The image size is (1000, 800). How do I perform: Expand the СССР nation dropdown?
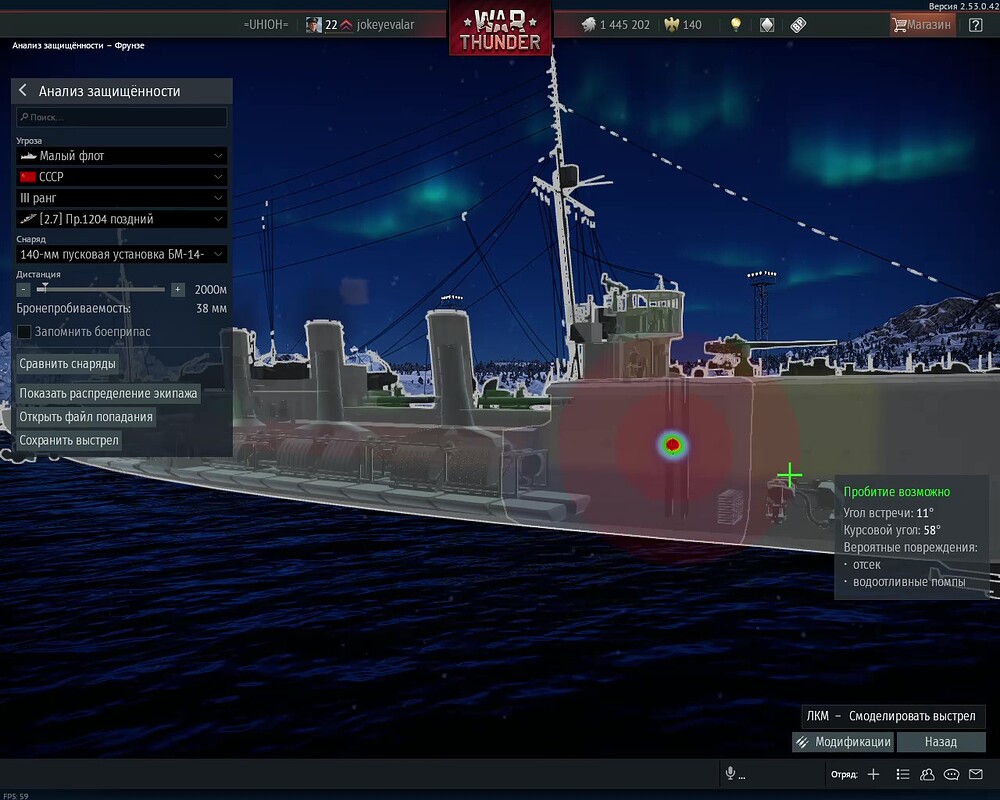(122, 177)
